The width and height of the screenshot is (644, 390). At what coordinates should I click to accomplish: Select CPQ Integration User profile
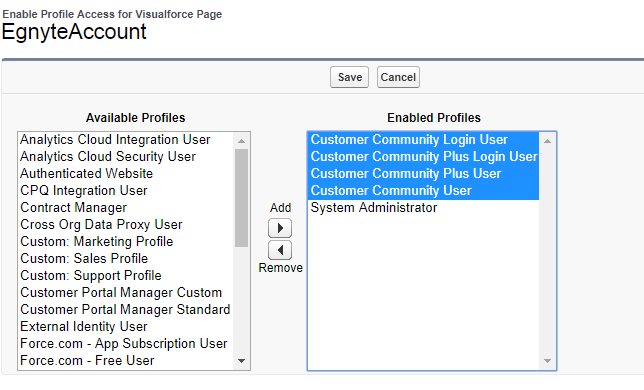tap(126, 191)
